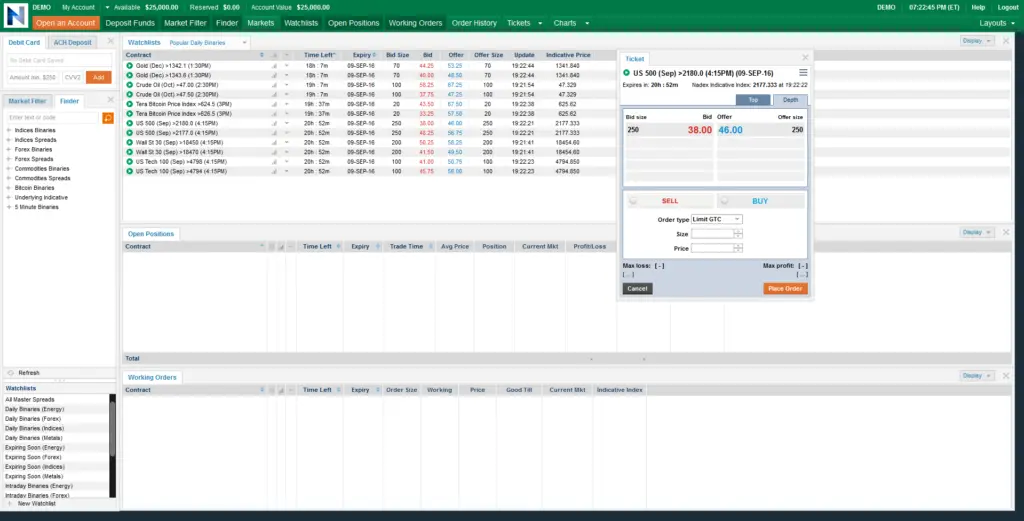Switch to the ACH Deposit tab

pos(72,42)
